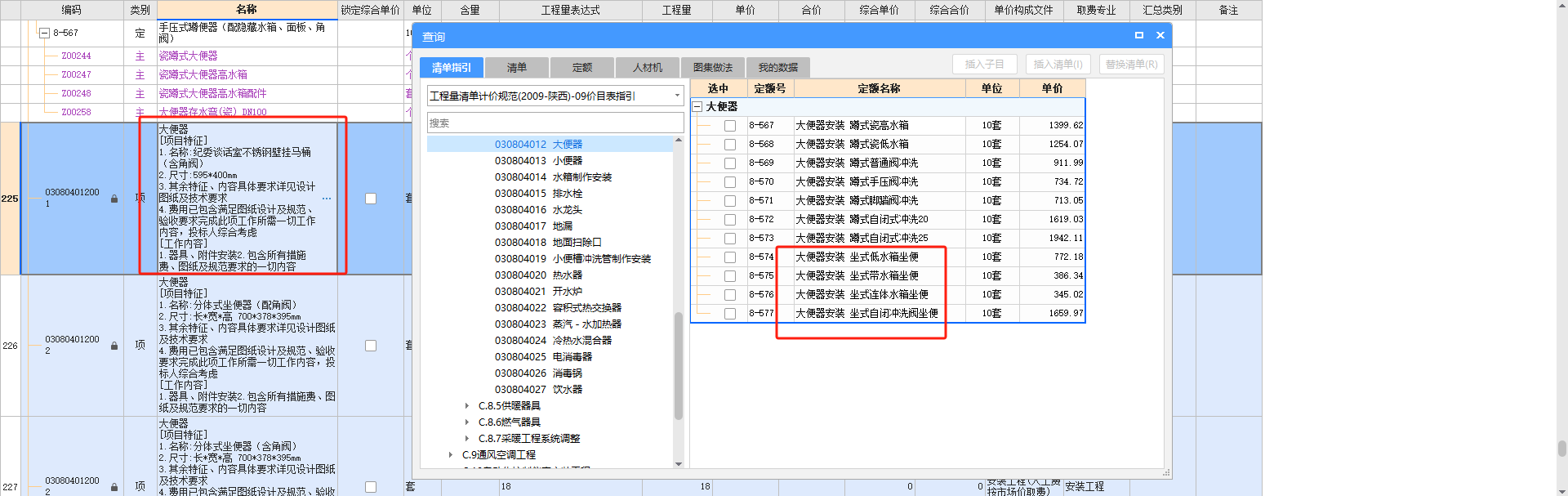Image resolution: width=1568 pixels, height=496 pixels.
Task: Select 030804015 排水栓 in the tree
Action: pos(538,194)
